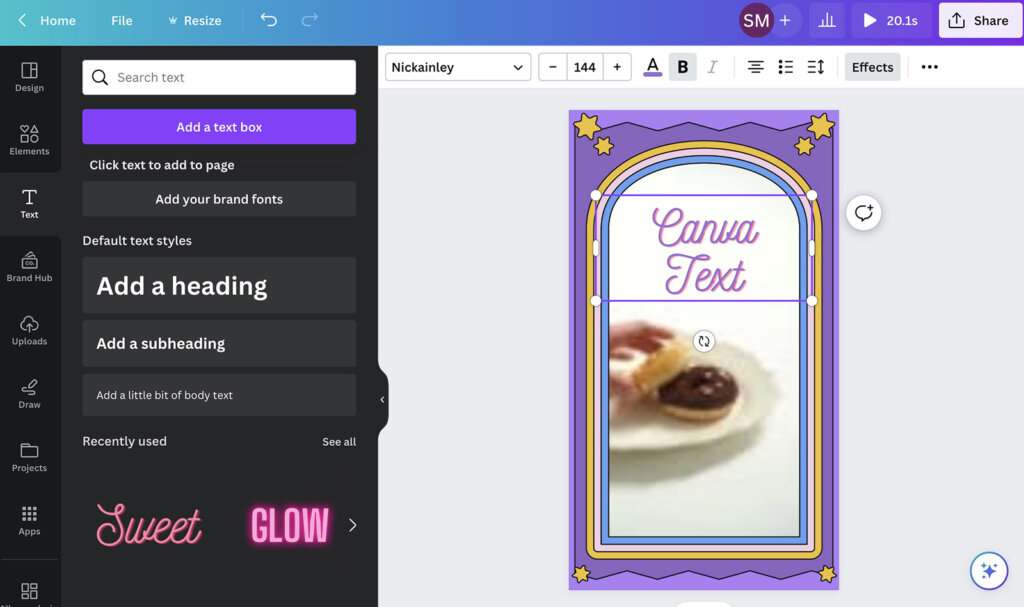Viewport: 1024px width, 607px height.
Task: Open the Projects panel
Action: pyautogui.click(x=29, y=455)
